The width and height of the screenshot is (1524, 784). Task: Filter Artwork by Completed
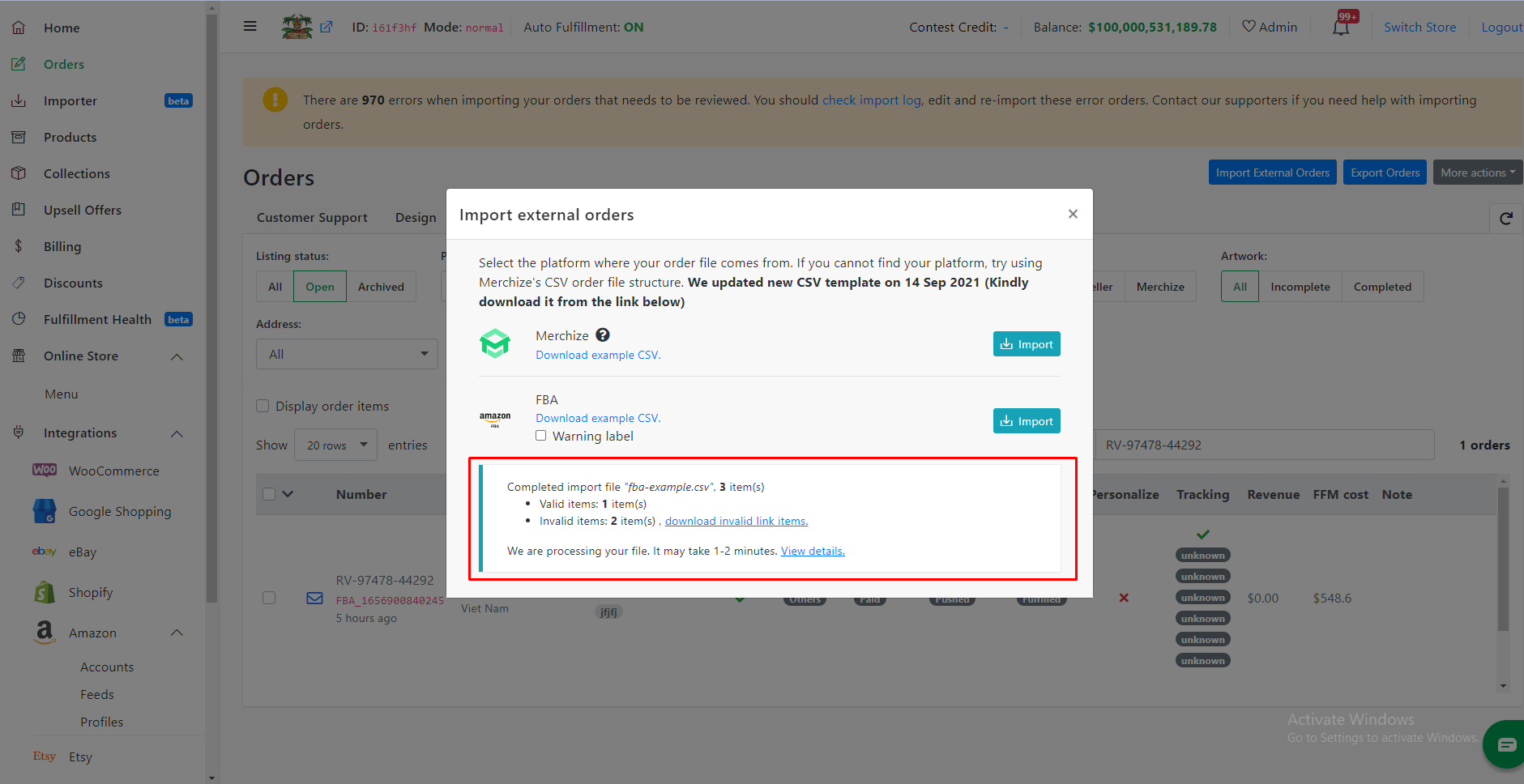tap(1382, 287)
